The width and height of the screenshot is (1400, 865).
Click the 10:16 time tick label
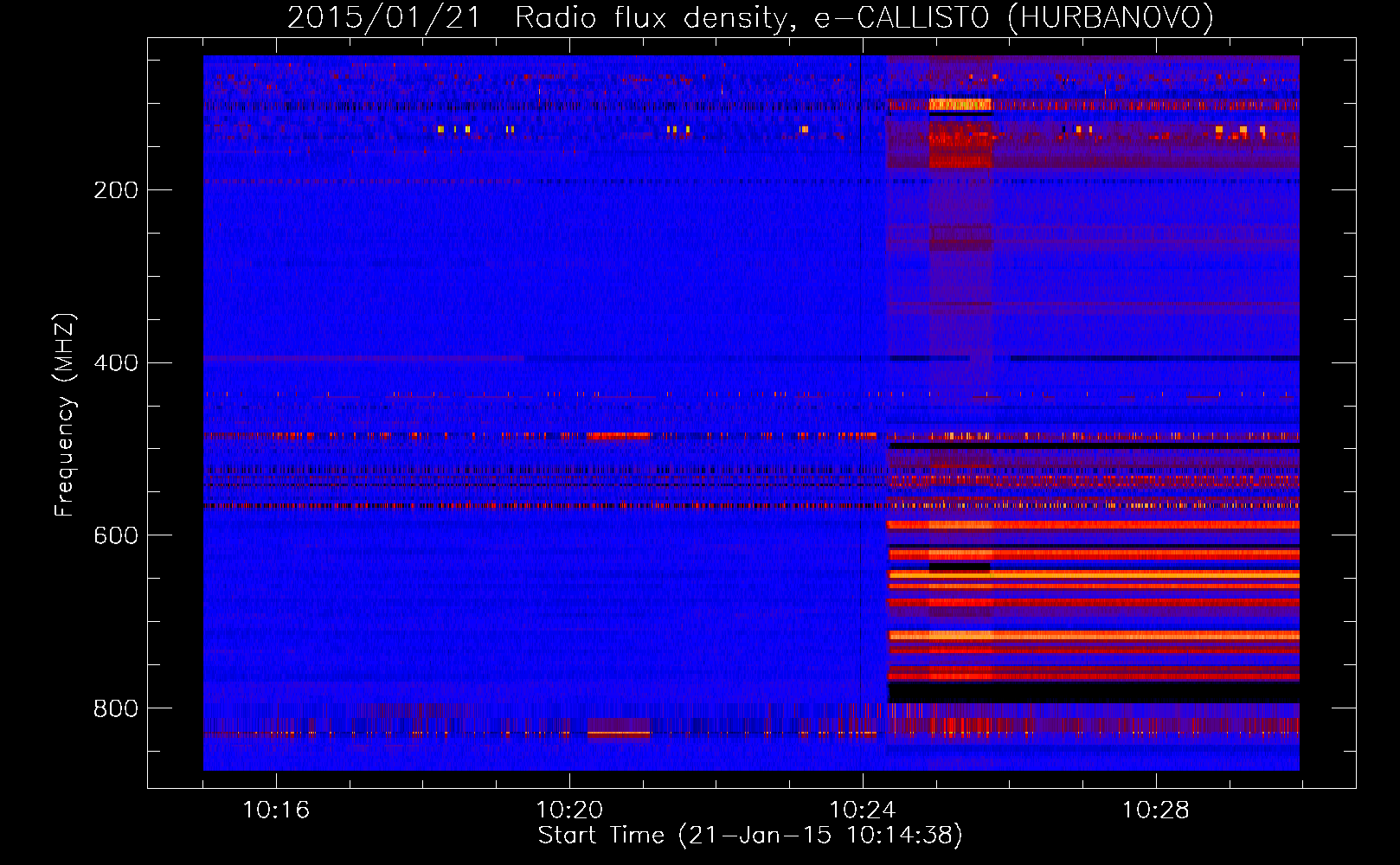[276, 811]
